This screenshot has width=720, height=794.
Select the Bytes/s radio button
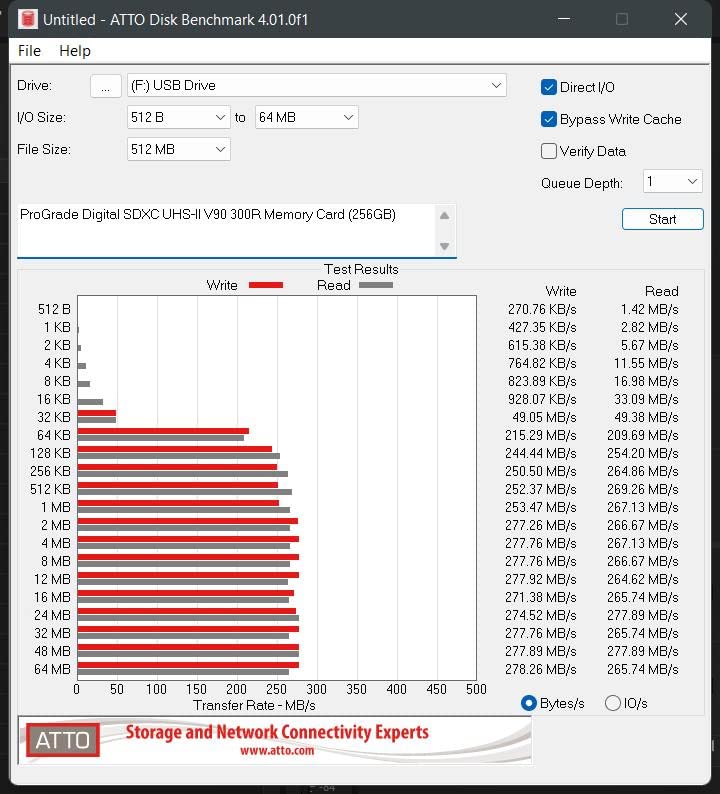click(x=529, y=703)
